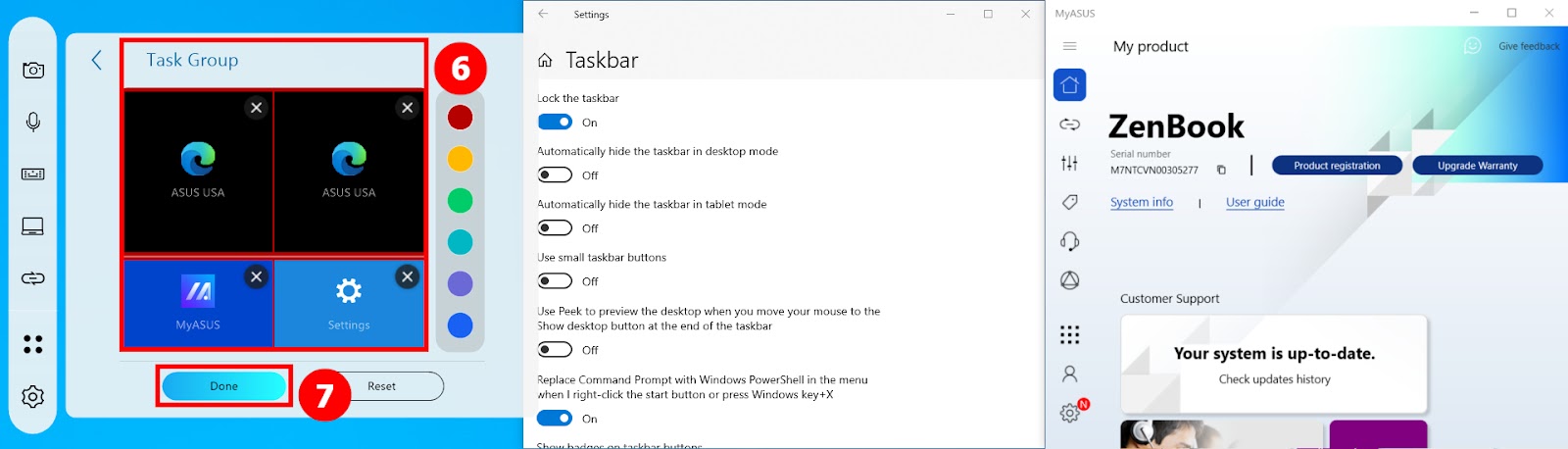Select the first ASUS USA Edge tile
1568x449 pixels.
[198, 172]
